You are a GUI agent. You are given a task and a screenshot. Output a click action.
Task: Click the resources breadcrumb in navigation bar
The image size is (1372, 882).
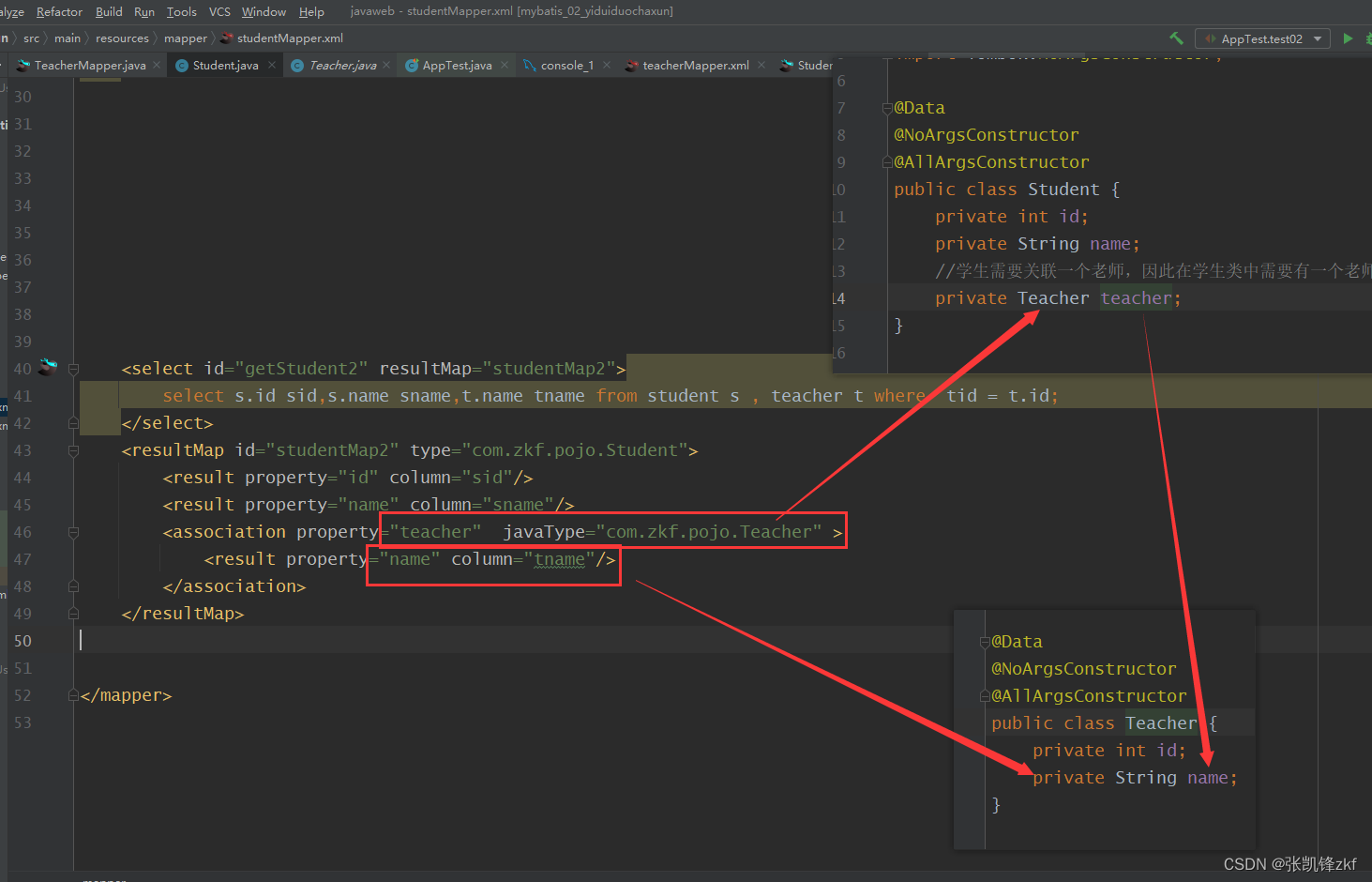122,38
